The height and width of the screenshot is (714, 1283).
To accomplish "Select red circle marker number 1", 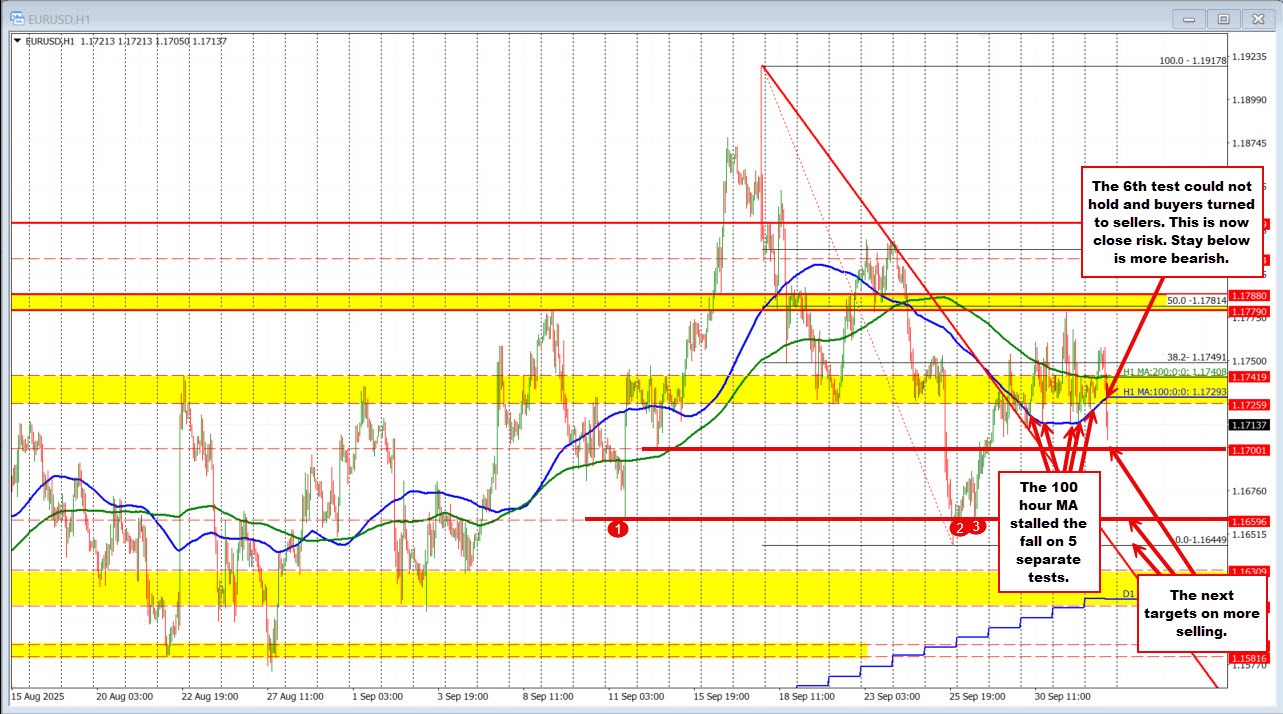I will (x=618, y=527).
